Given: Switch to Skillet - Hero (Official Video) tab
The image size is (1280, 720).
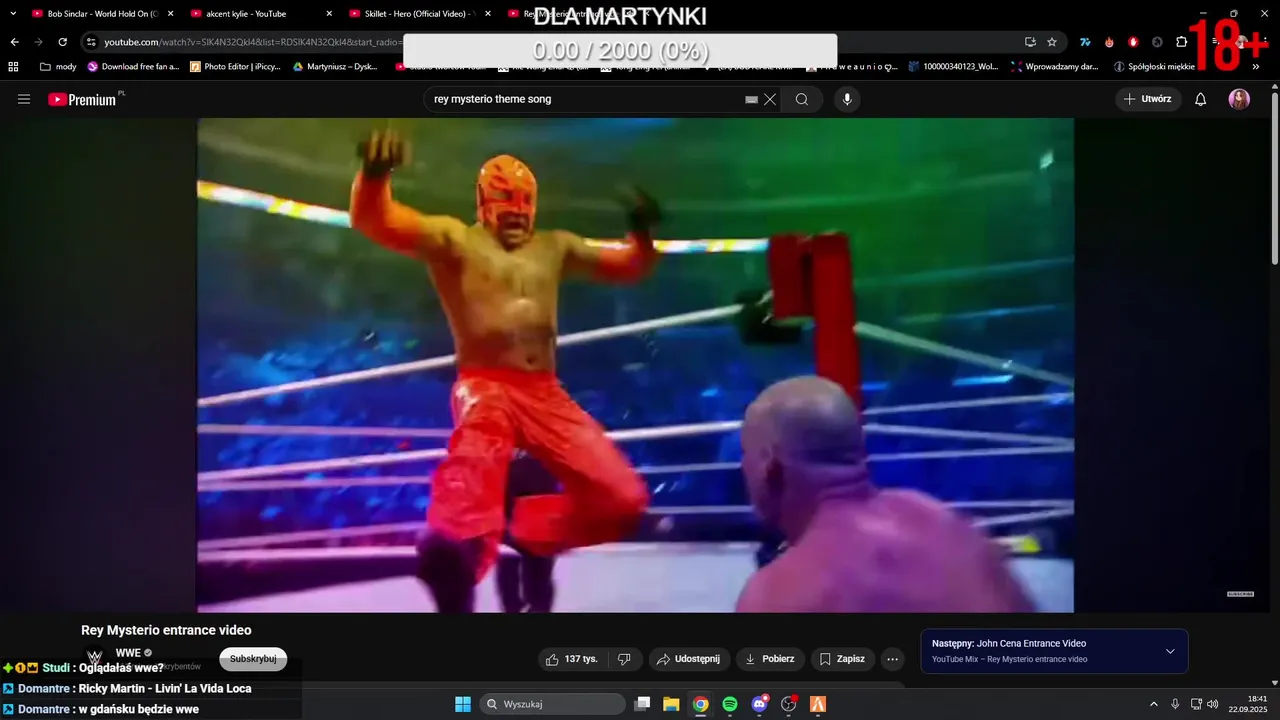Looking at the screenshot, I should (x=418, y=14).
